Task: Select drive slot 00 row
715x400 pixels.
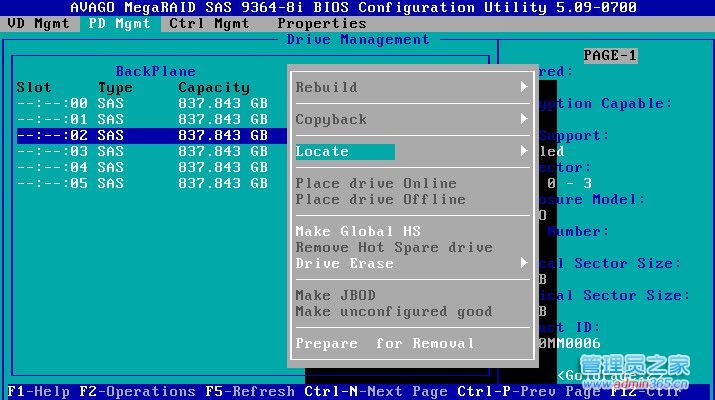Action: pos(151,104)
